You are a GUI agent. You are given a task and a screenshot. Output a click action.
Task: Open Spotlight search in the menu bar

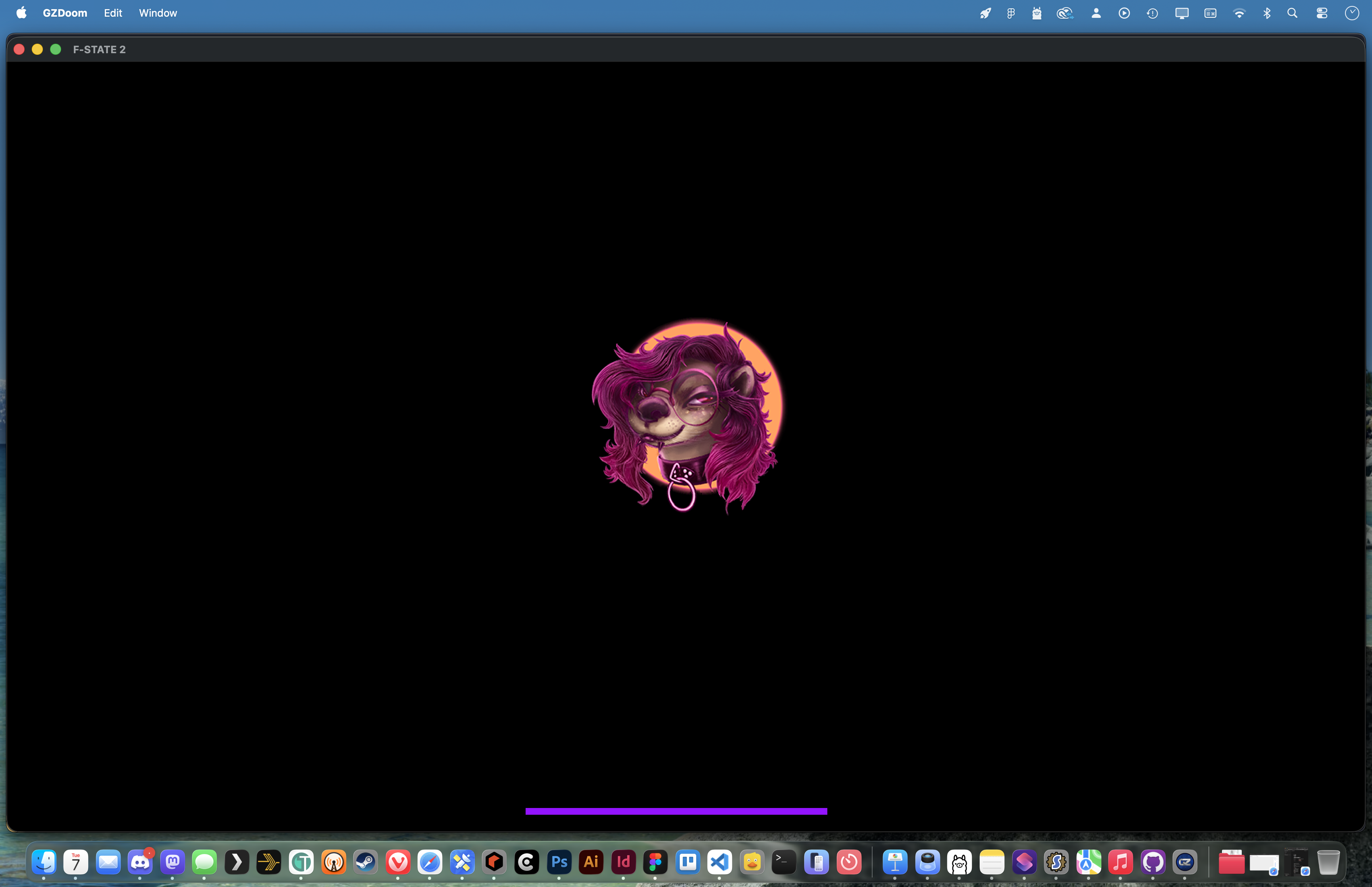click(x=1293, y=13)
